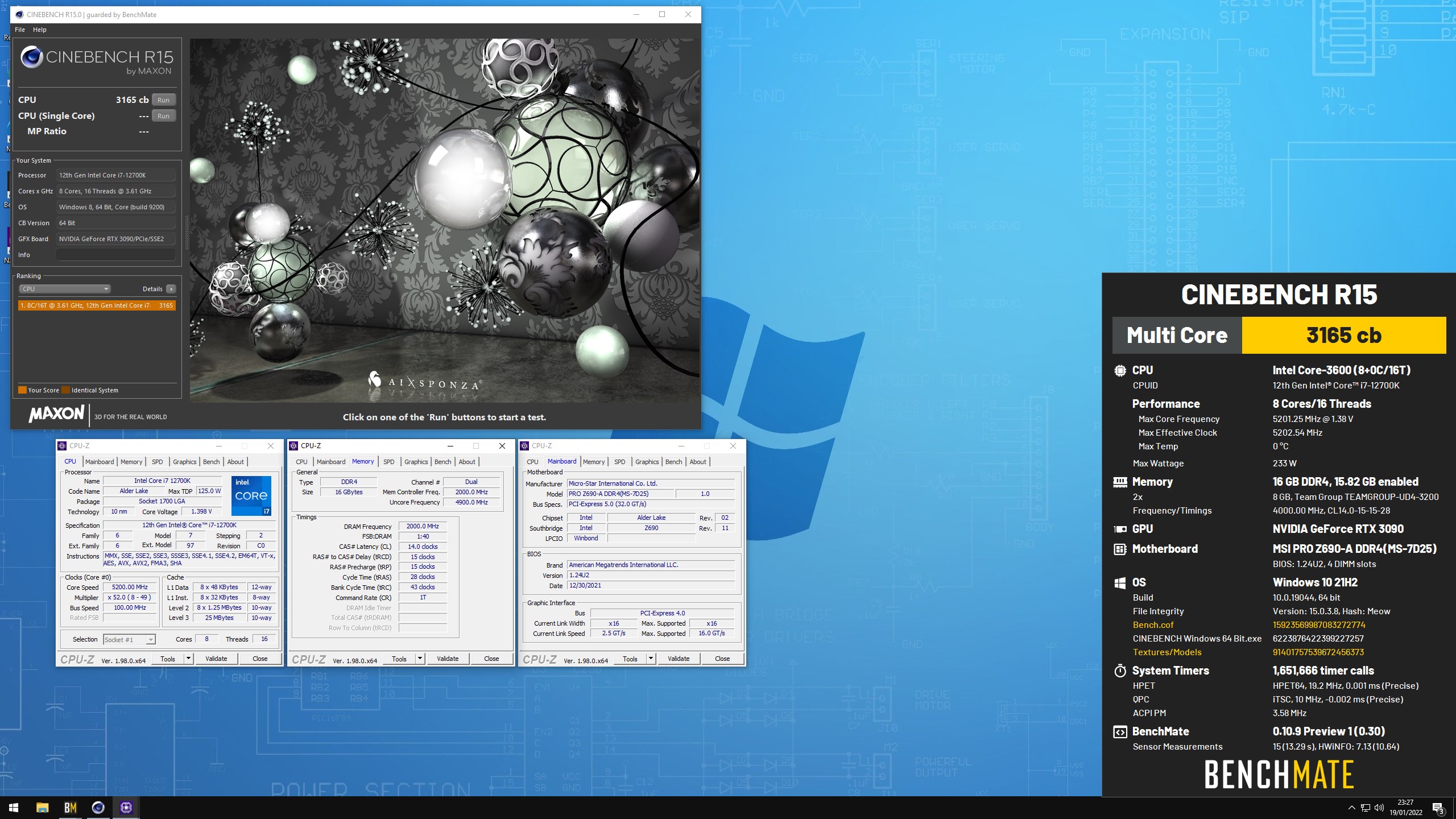The width and height of the screenshot is (1456, 819).
Task: Click Tools in mainboard CPU-Z window
Action: pyautogui.click(x=630, y=659)
